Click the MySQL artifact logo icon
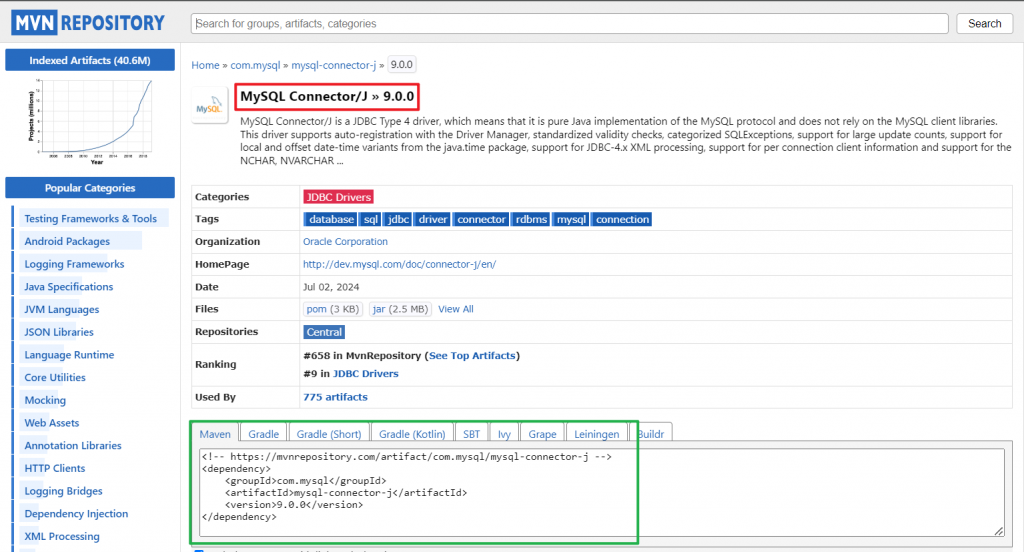The width and height of the screenshot is (1024, 552). click(209, 106)
